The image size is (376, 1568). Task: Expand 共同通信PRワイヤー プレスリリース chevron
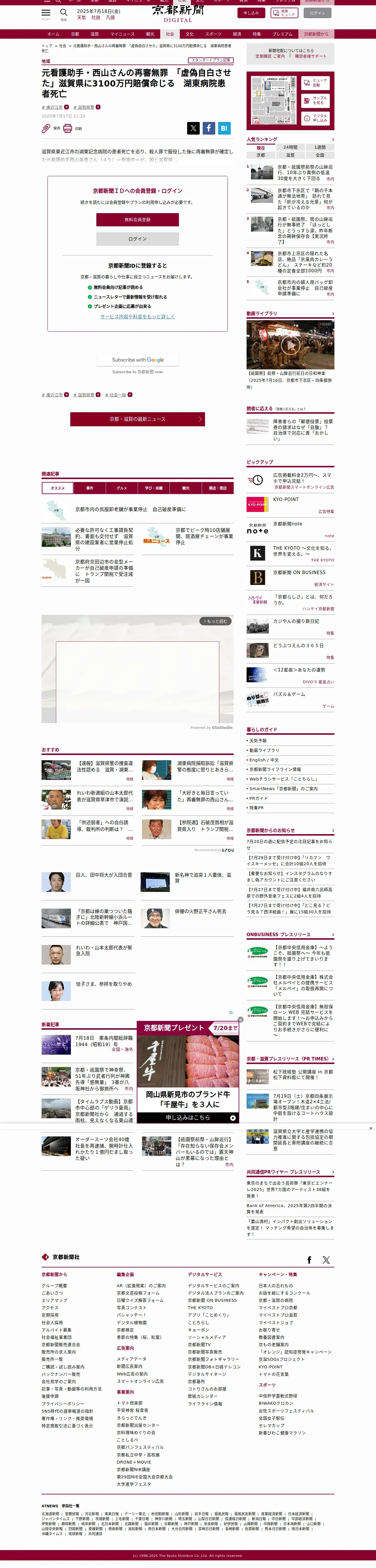[x=332, y=1172]
